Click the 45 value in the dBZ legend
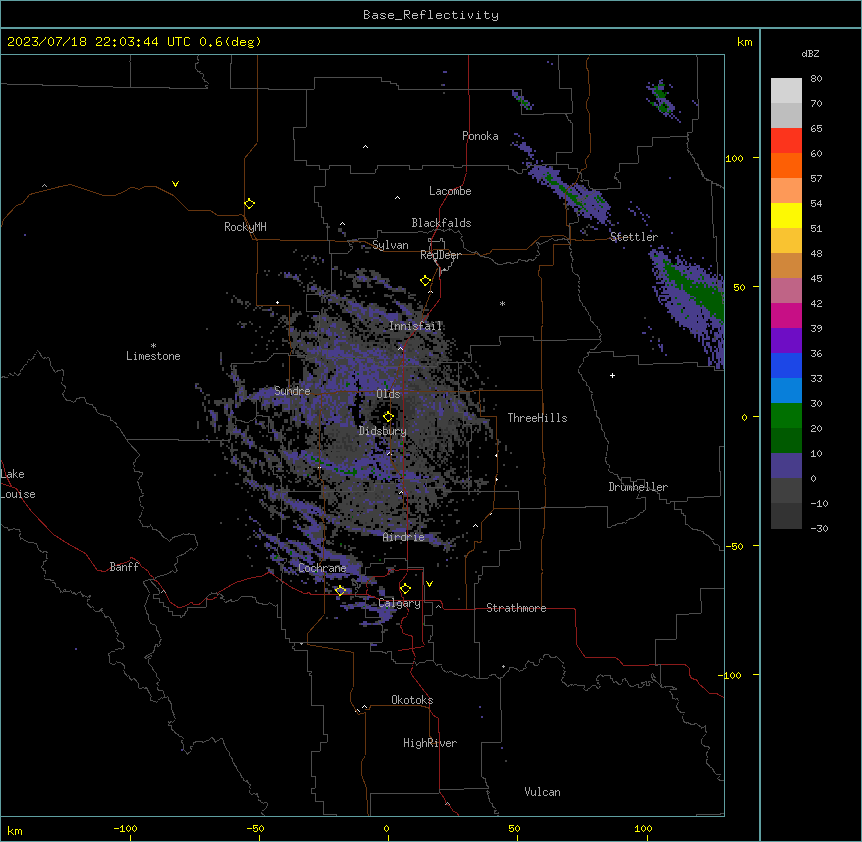This screenshot has height=842, width=862. (816, 279)
